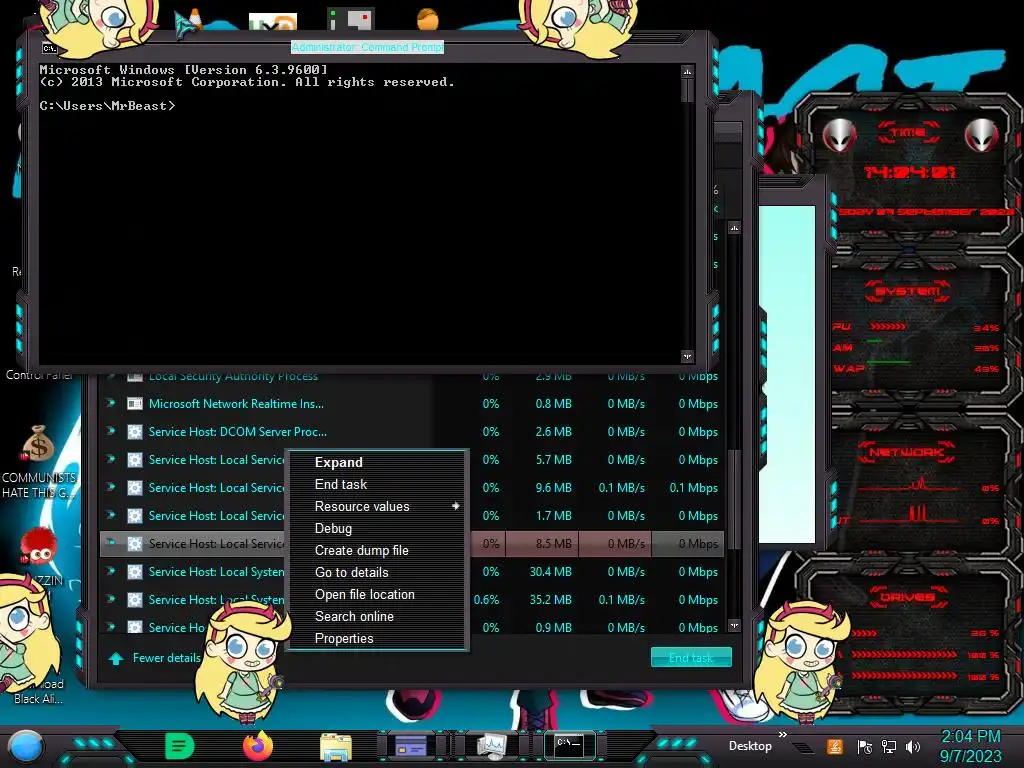Click the Java tray icon
Image resolution: width=1024 pixels, height=768 pixels.
point(835,746)
